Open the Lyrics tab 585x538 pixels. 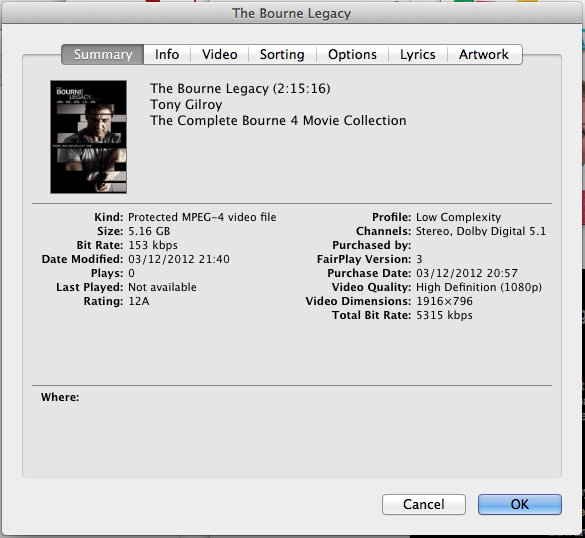point(418,54)
